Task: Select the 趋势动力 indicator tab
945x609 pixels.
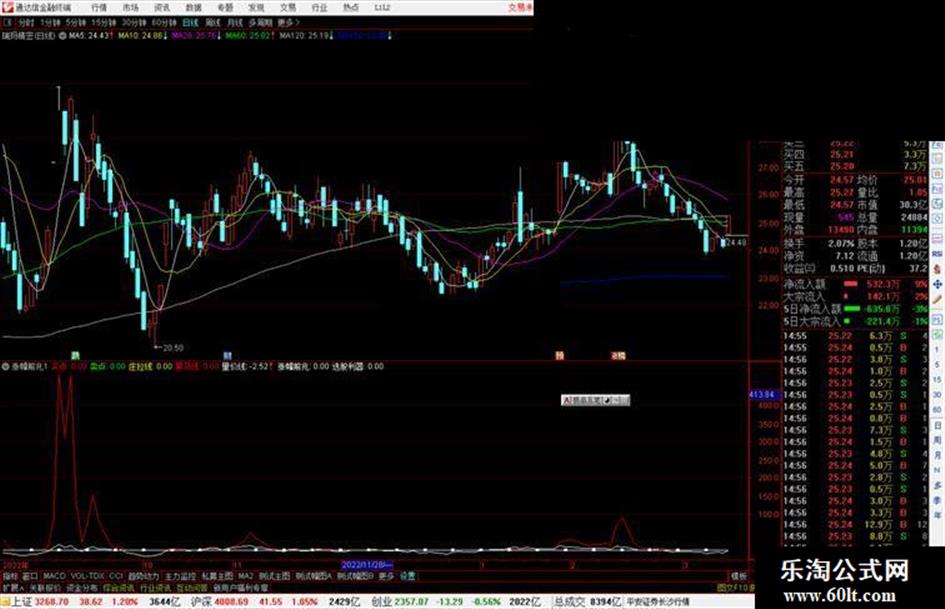Action: pos(144,576)
